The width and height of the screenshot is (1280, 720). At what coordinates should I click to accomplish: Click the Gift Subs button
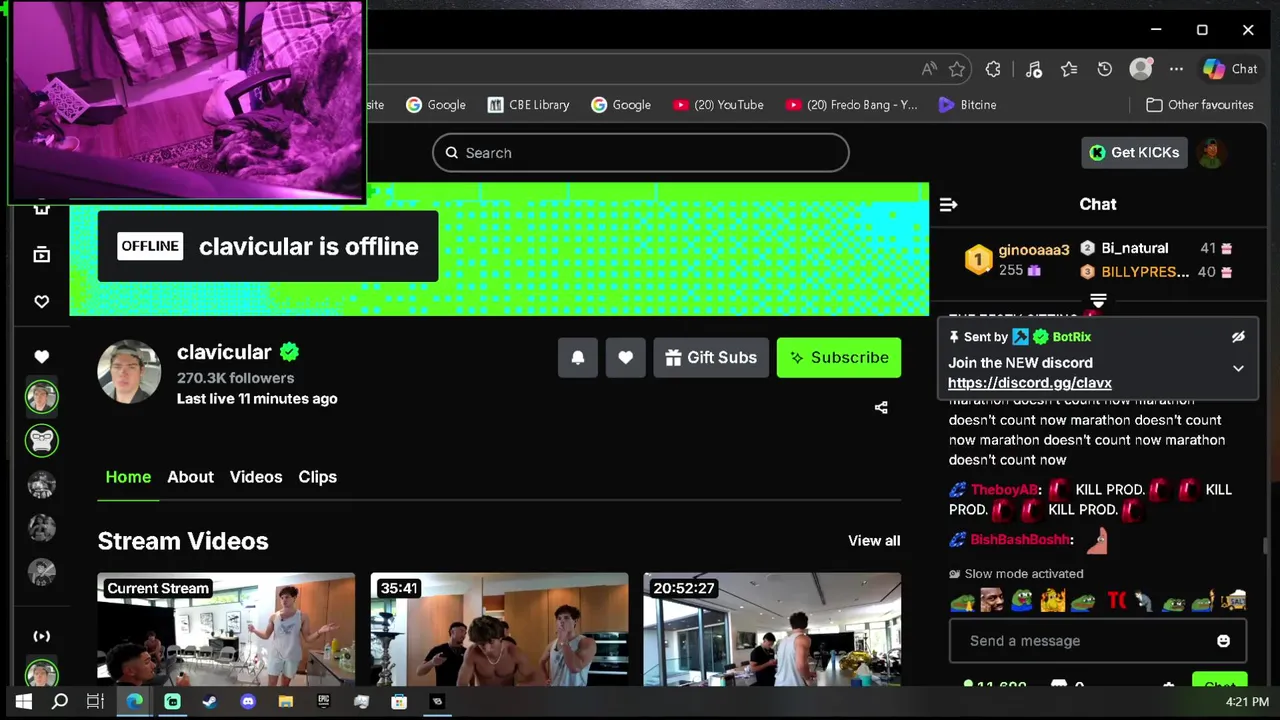coord(711,357)
